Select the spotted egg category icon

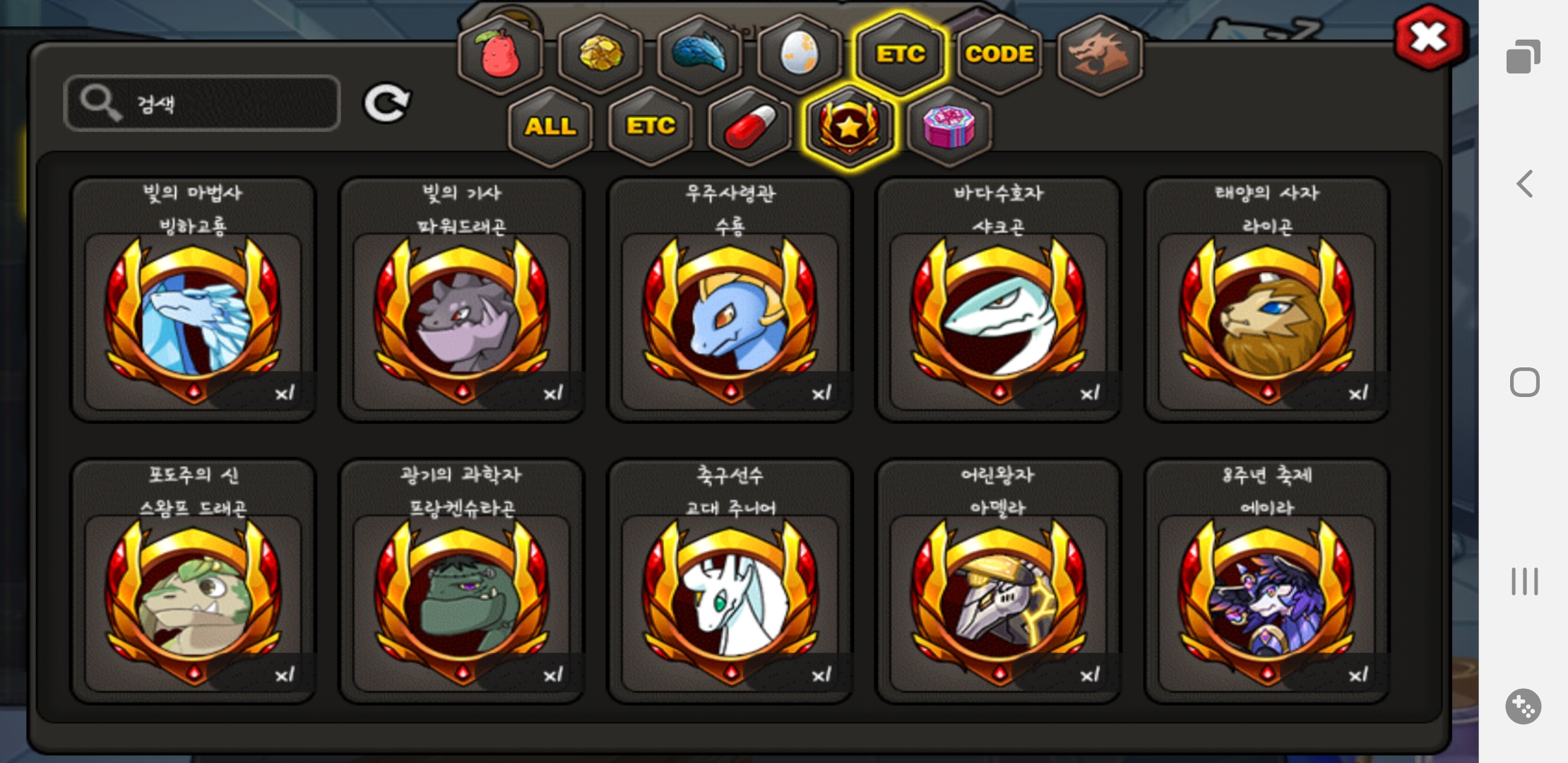point(800,54)
